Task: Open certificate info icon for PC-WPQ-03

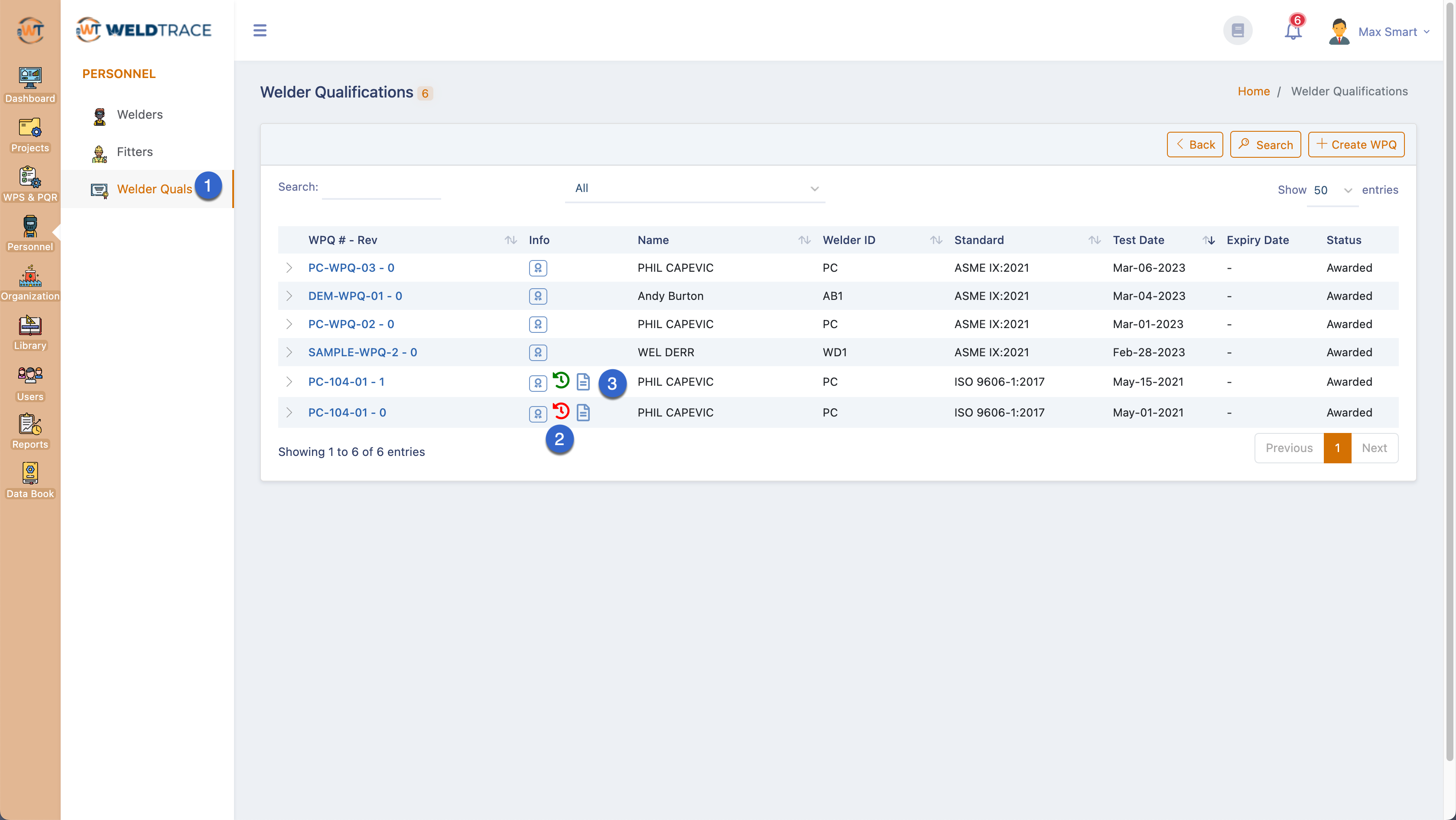Action: 537,268
